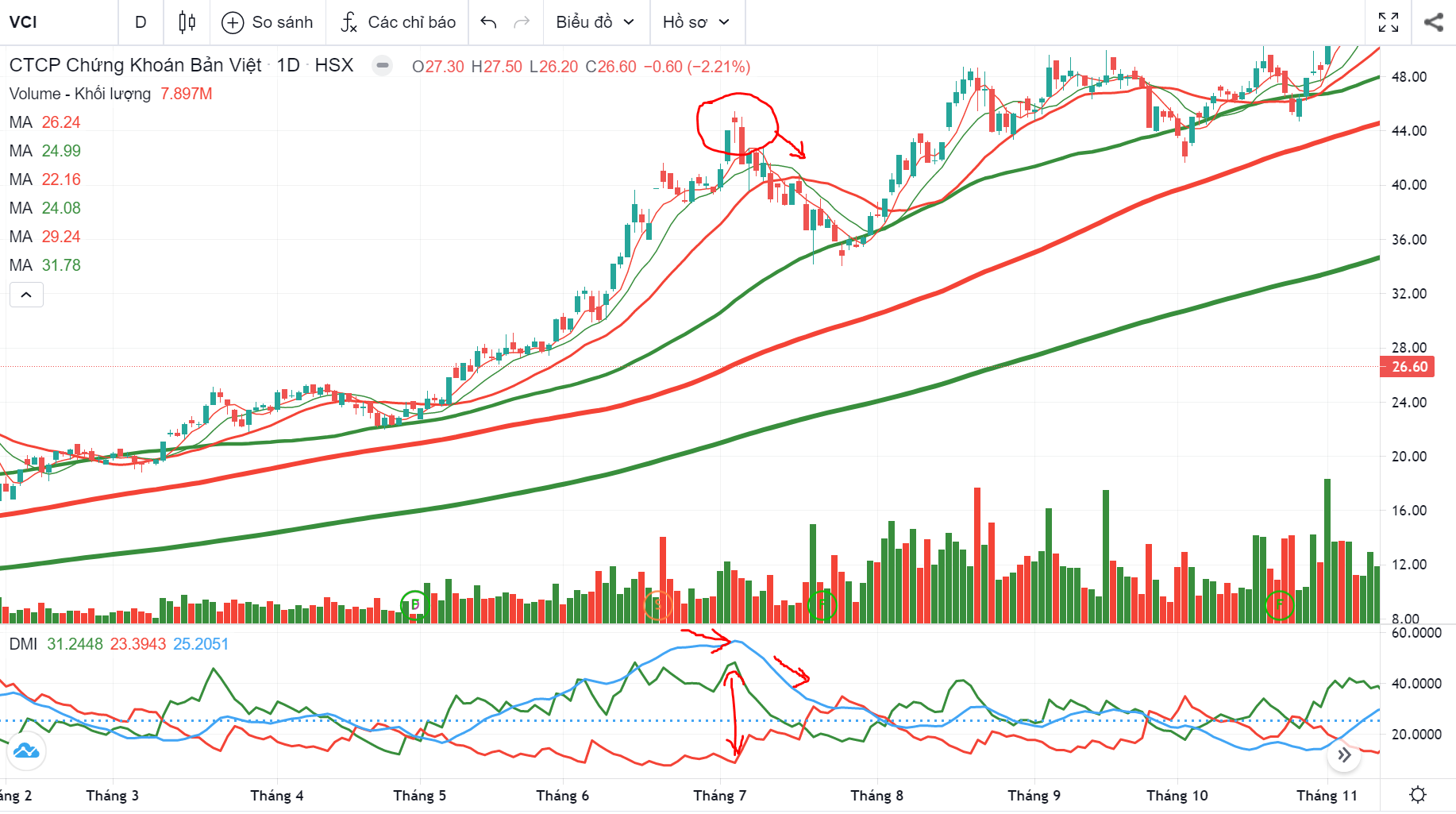Jump to latest bar with double-arrow button
The width and height of the screenshot is (1456, 814).
point(1344,754)
